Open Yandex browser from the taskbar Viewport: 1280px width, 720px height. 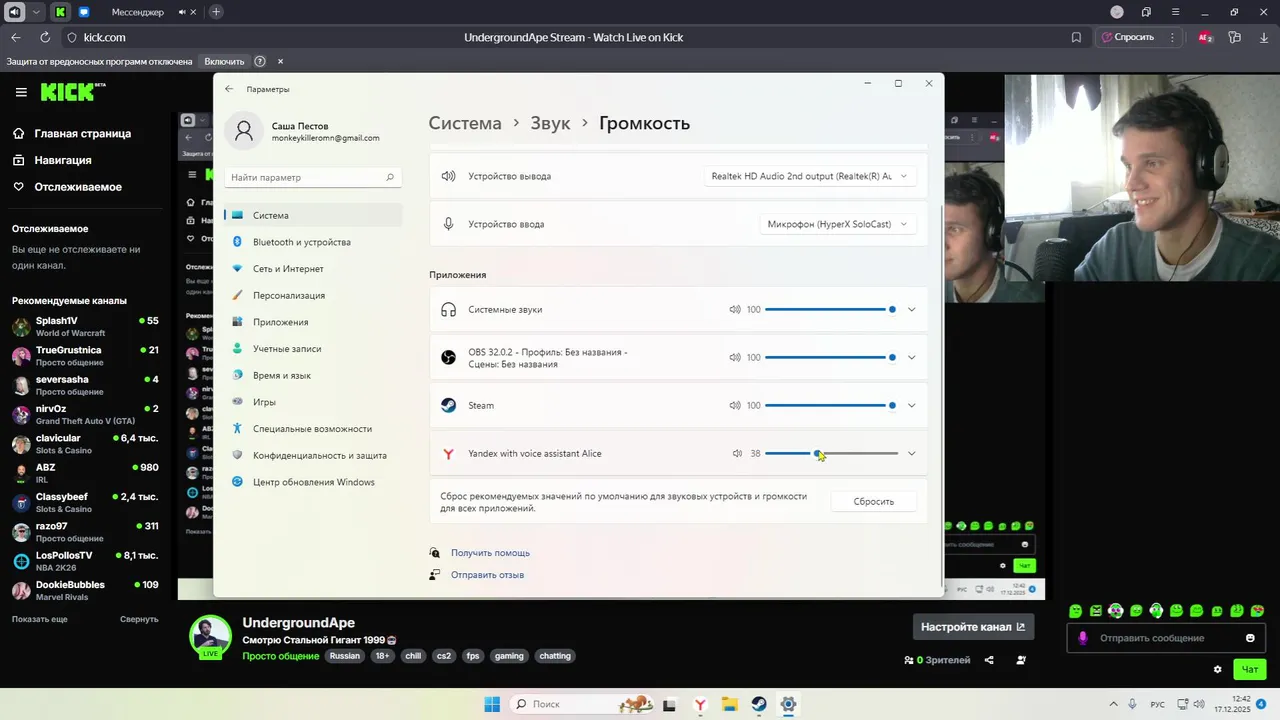(700, 704)
